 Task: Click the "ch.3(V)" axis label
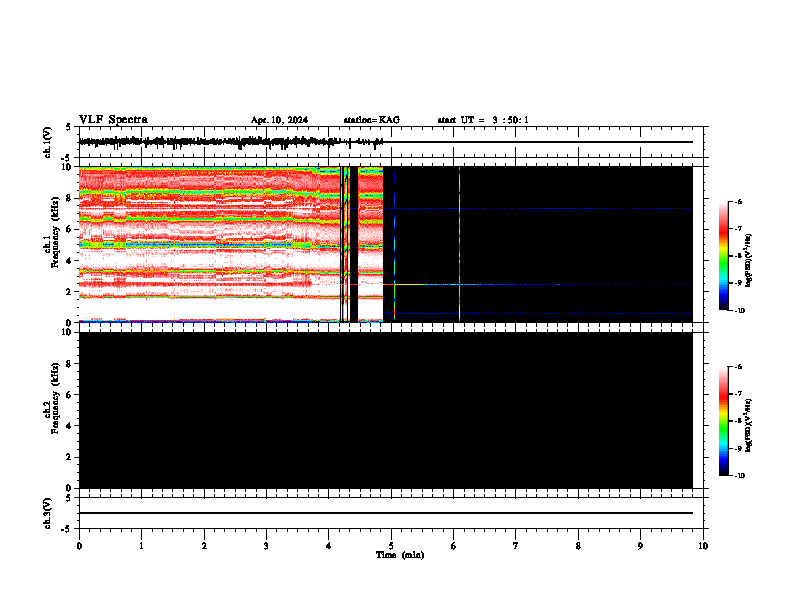coord(48,513)
